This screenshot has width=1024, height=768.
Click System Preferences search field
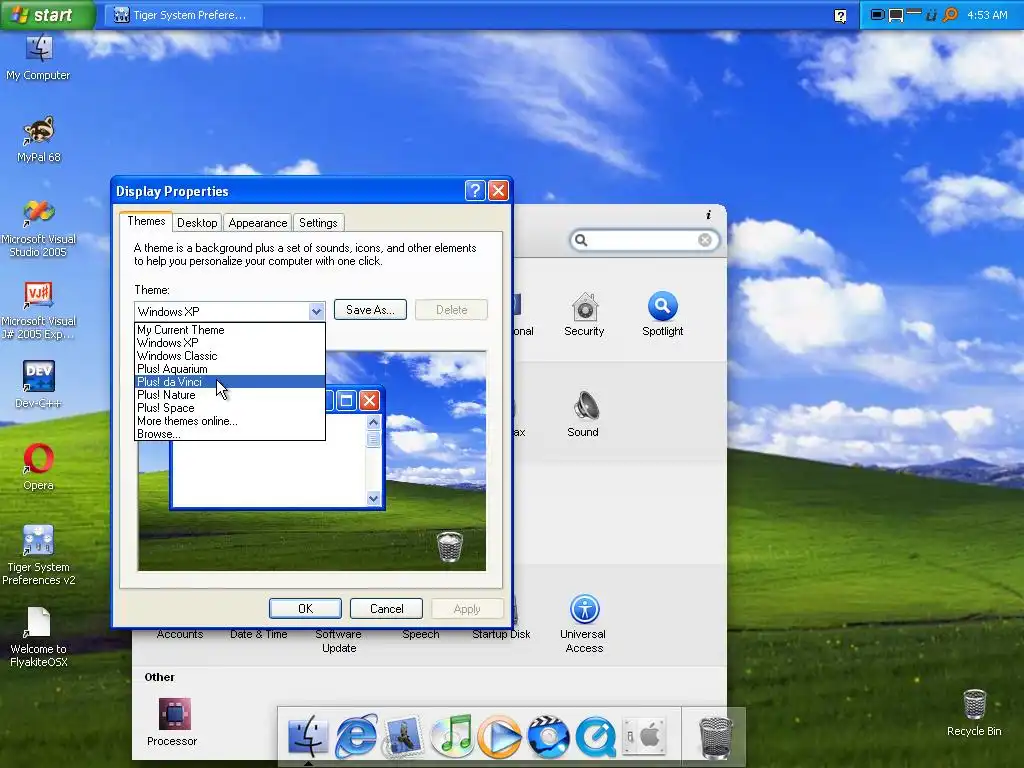(x=643, y=240)
